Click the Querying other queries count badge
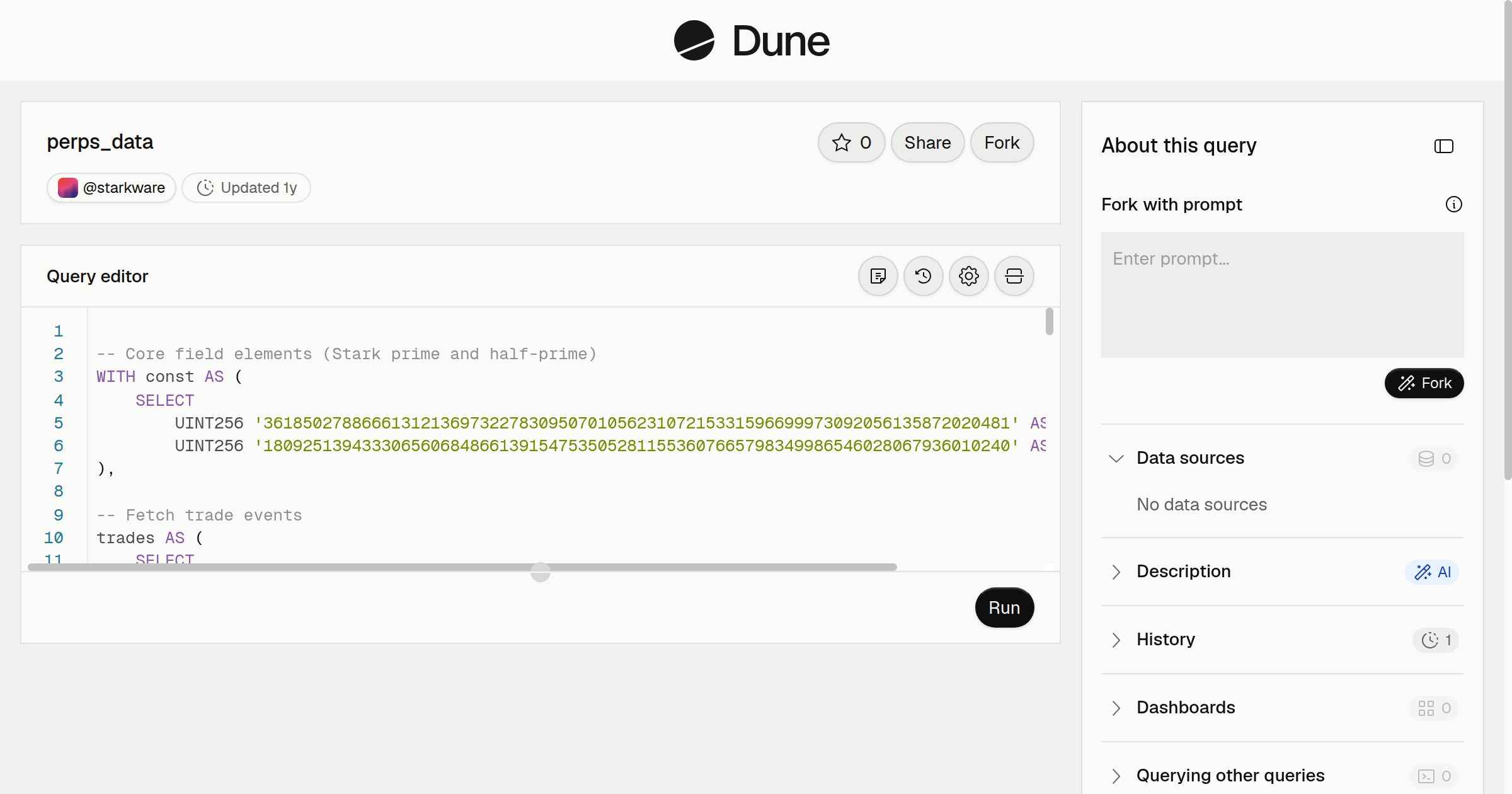The width and height of the screenshot is (1512, 794). 1434,776
